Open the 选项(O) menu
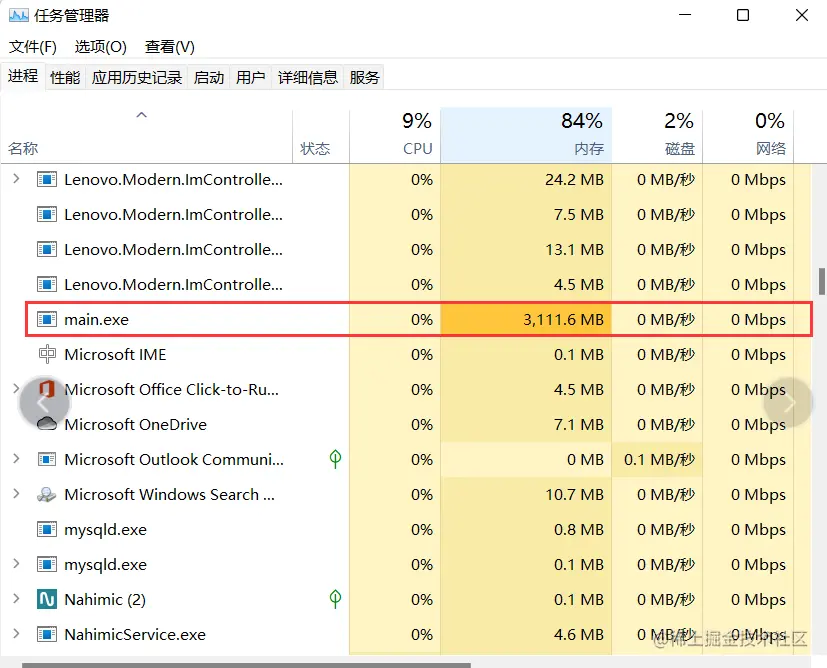This screenshot has width=827, height=668. pyautogui.click(x=101, y=47)
